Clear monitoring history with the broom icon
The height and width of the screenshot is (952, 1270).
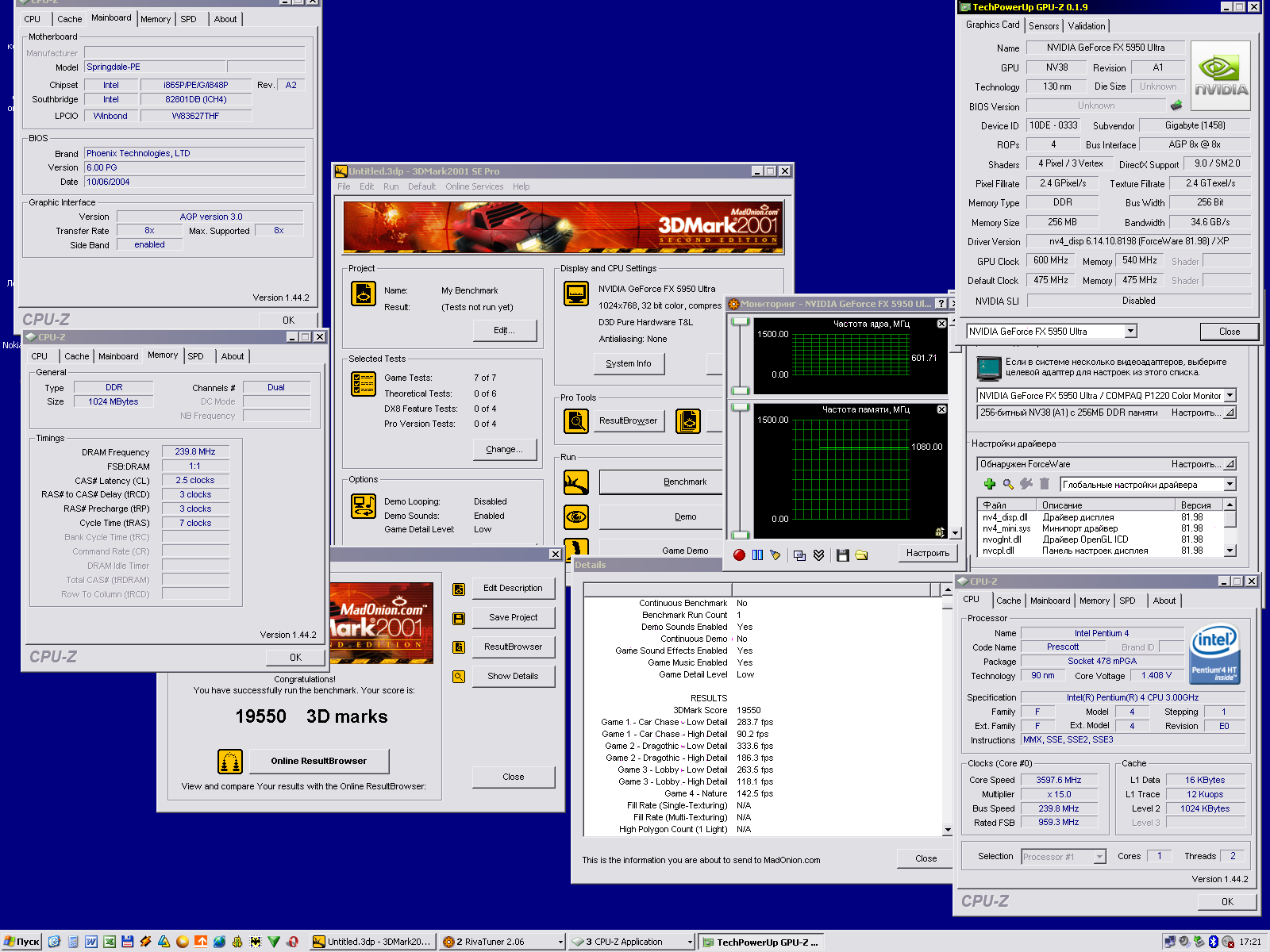point(775,555)
